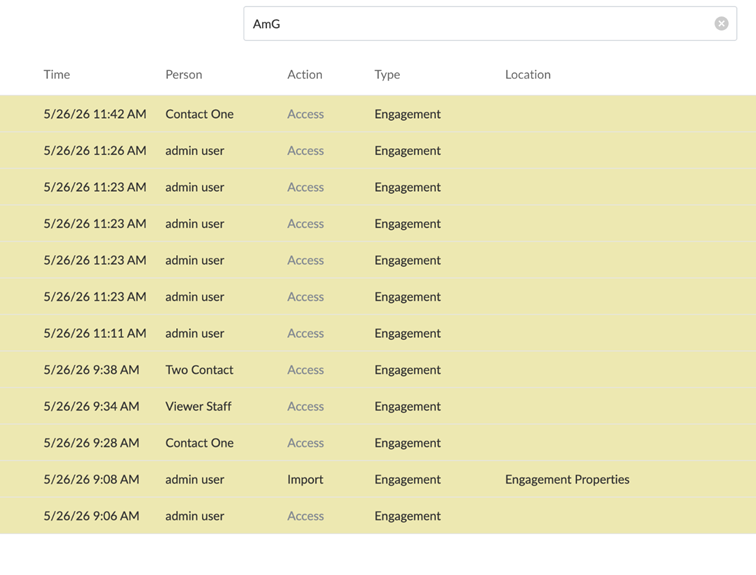756x575 pixels.
Task: Select the Two Contact person cell
Action: click(199, 370)
